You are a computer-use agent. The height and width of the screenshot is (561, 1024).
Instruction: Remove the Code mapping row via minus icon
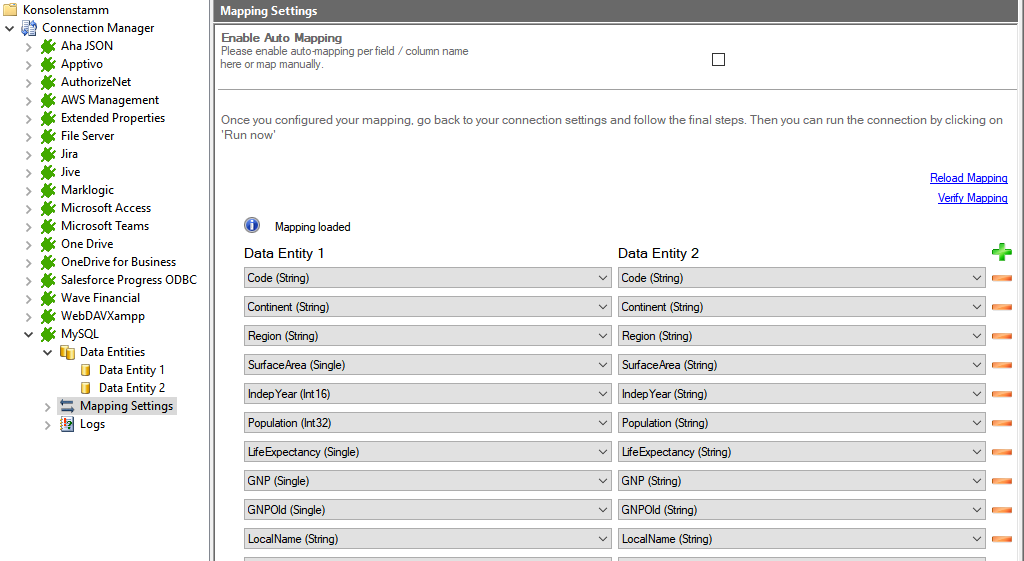pos(1001,278)
